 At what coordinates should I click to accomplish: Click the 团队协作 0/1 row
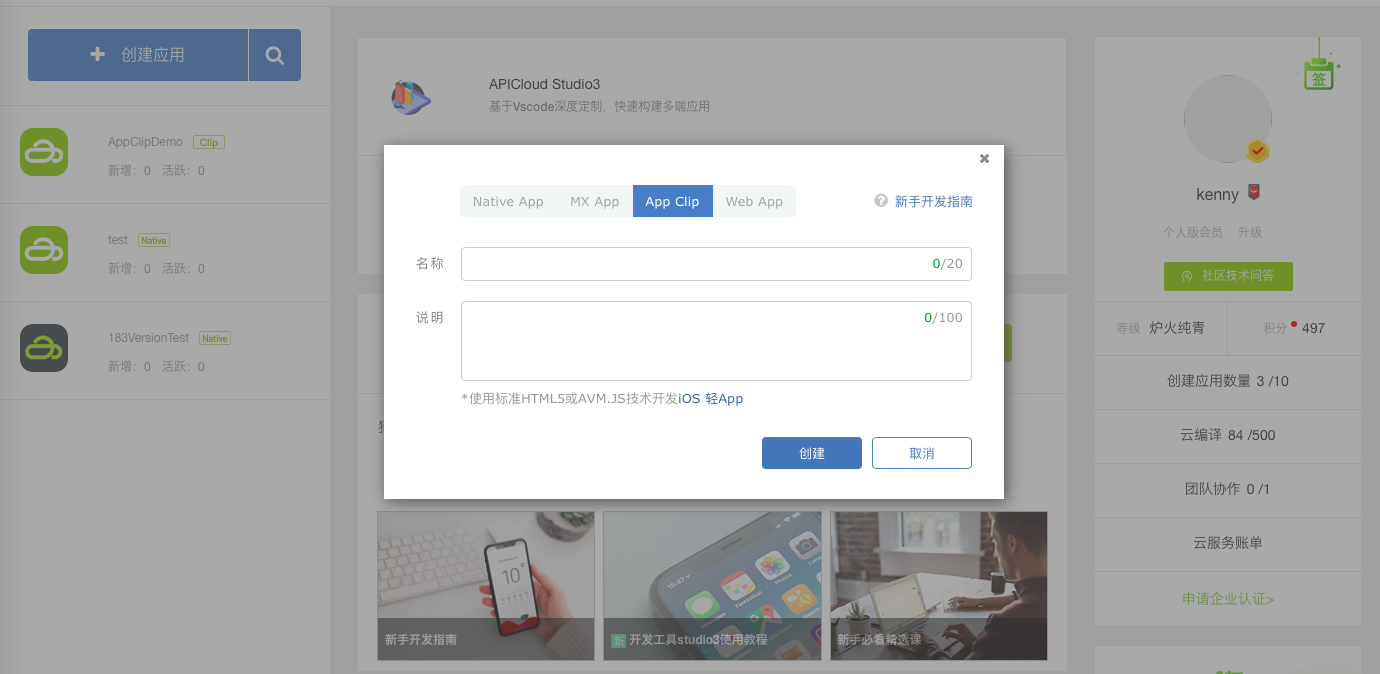pyautogui.click(x=1228, y=489)
